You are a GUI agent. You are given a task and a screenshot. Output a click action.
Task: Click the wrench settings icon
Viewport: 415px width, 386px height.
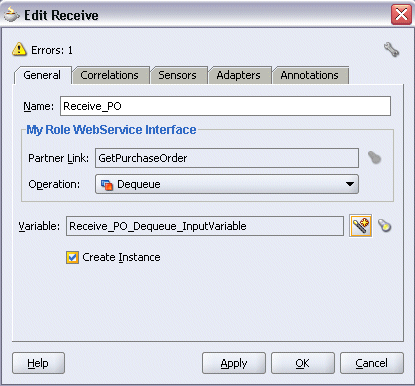[391, 50]
